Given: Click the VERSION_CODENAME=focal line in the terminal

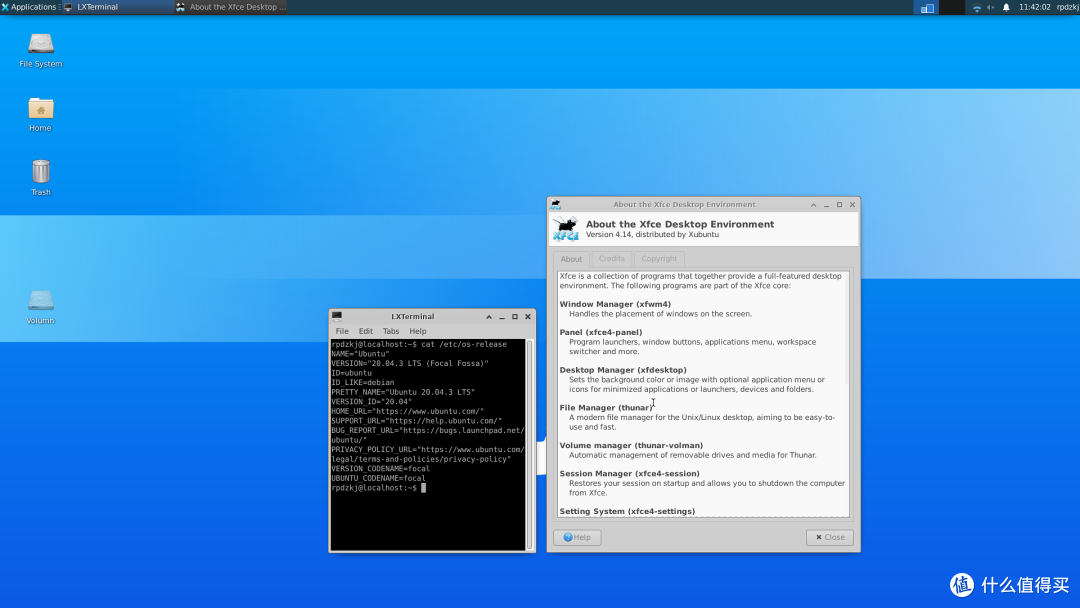Looking at the screenshot, I should (x=380, y=468).
